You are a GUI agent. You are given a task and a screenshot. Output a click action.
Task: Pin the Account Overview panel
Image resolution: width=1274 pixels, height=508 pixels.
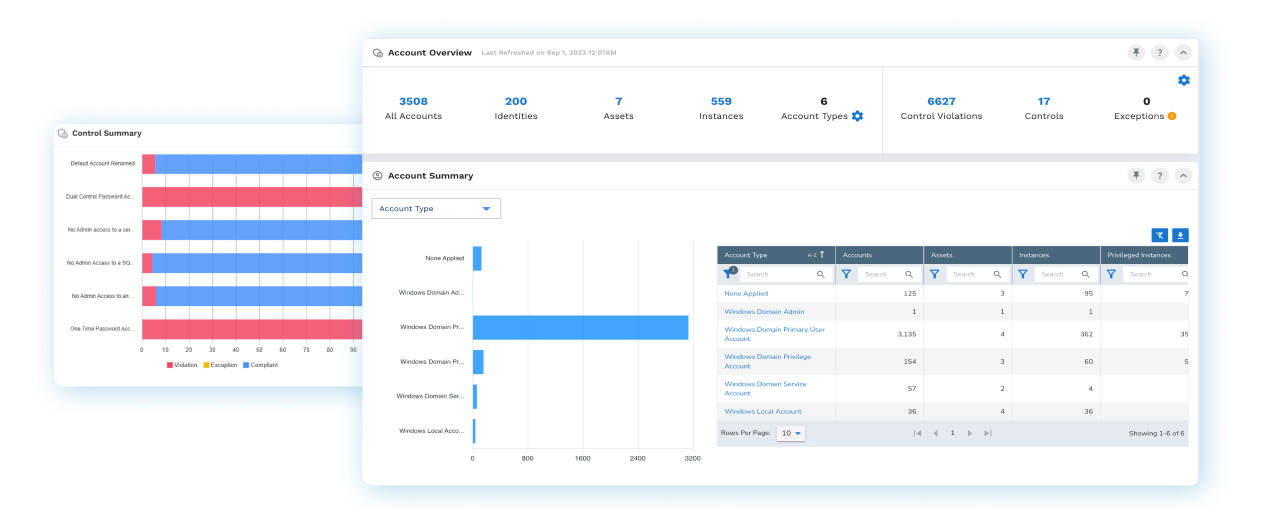(1136, 53)
